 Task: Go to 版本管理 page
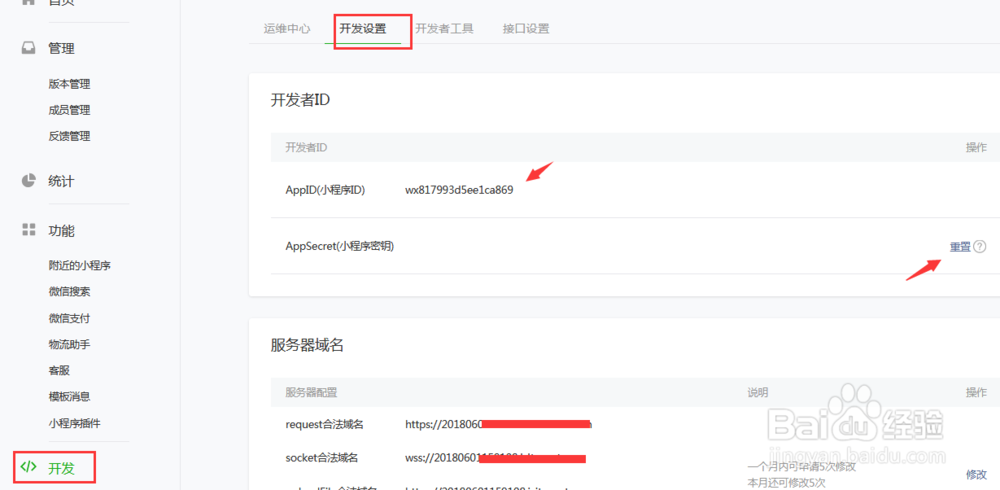(x=70, y=84)
